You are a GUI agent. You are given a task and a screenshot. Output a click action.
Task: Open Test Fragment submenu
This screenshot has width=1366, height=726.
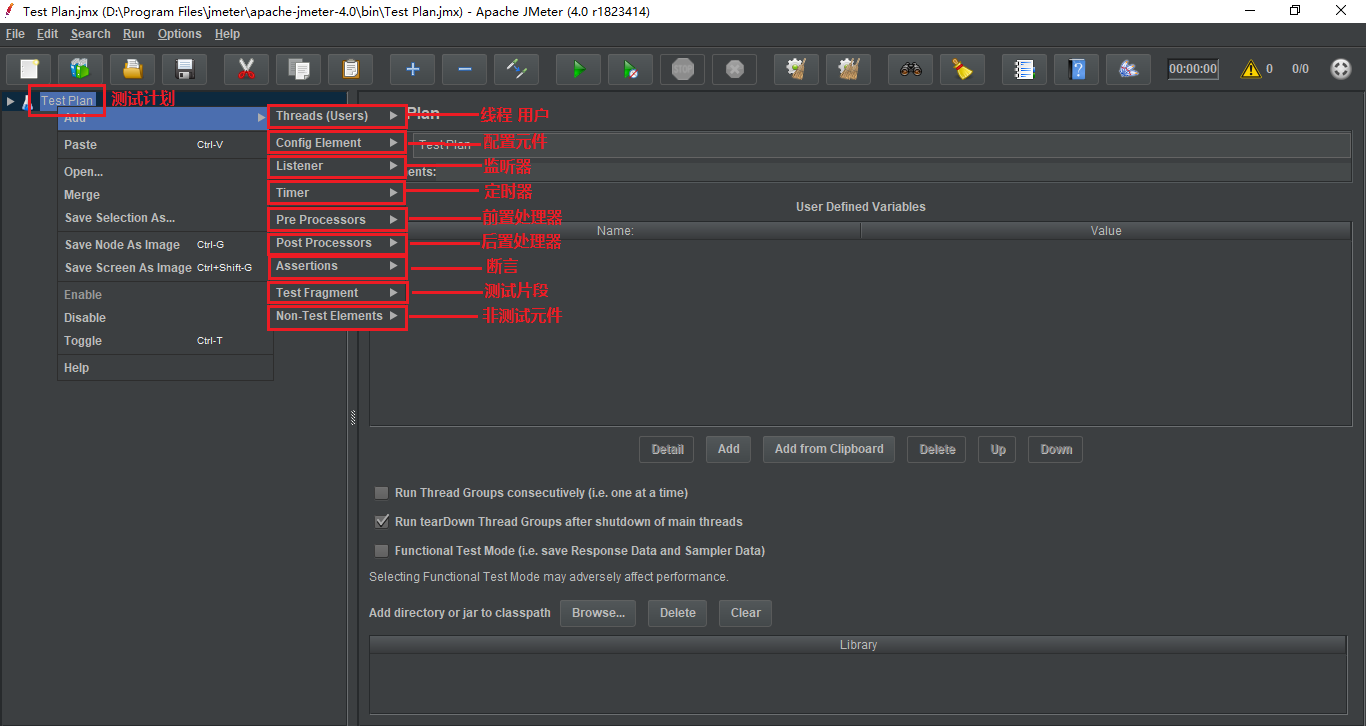coord(338,293)
